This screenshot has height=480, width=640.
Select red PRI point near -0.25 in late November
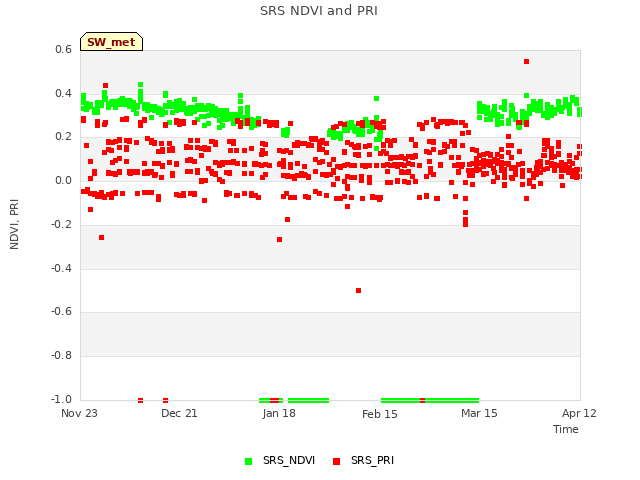pos(102,238)
